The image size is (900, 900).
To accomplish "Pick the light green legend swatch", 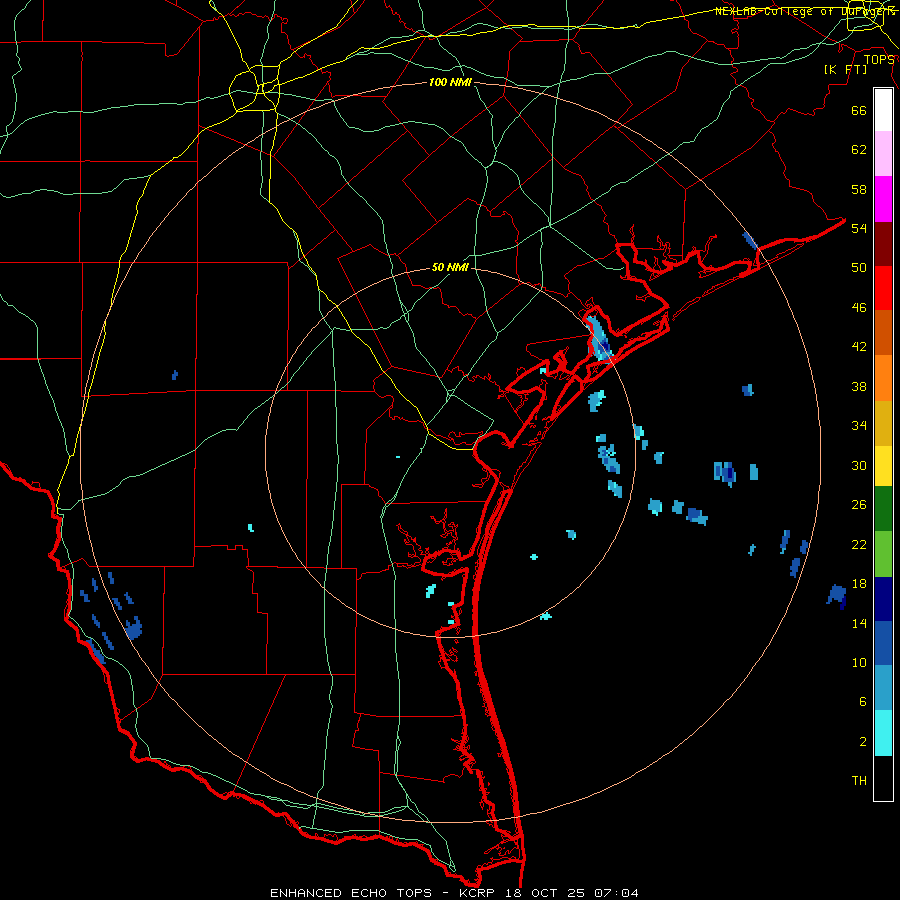I will click(883, 554).
